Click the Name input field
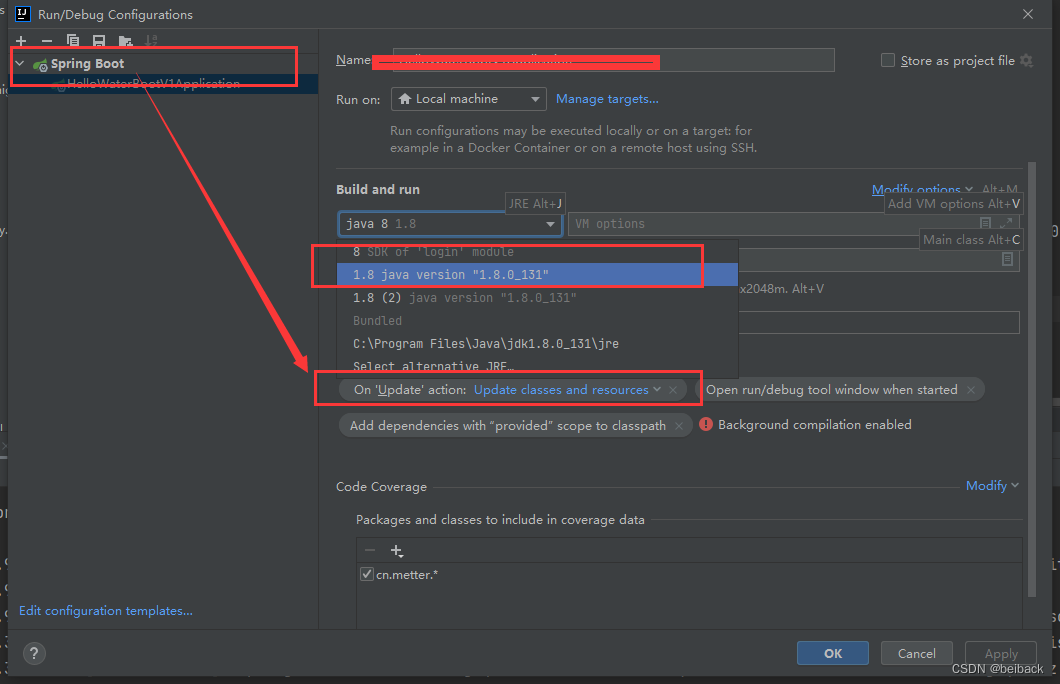Screen dimensions: 1060x684 (613, 60)
